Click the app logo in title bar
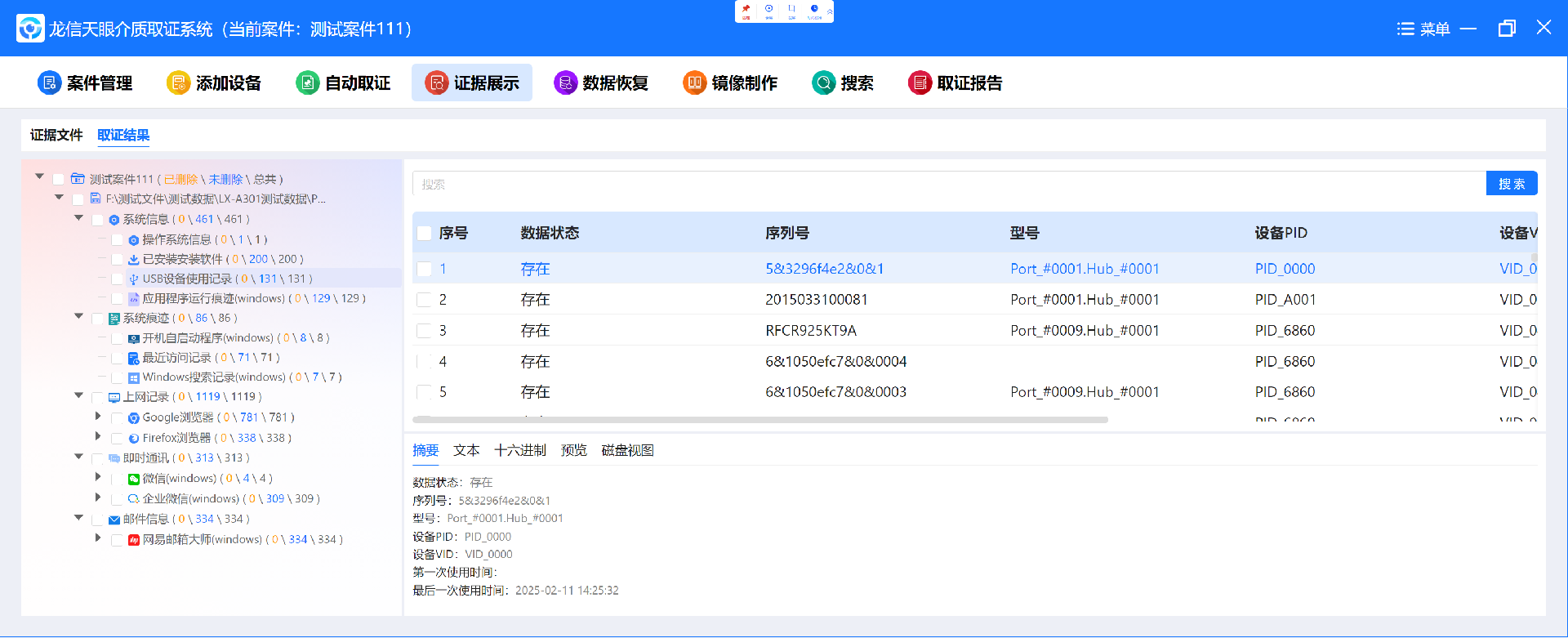 pyautogui.click(x=30, y=29)
